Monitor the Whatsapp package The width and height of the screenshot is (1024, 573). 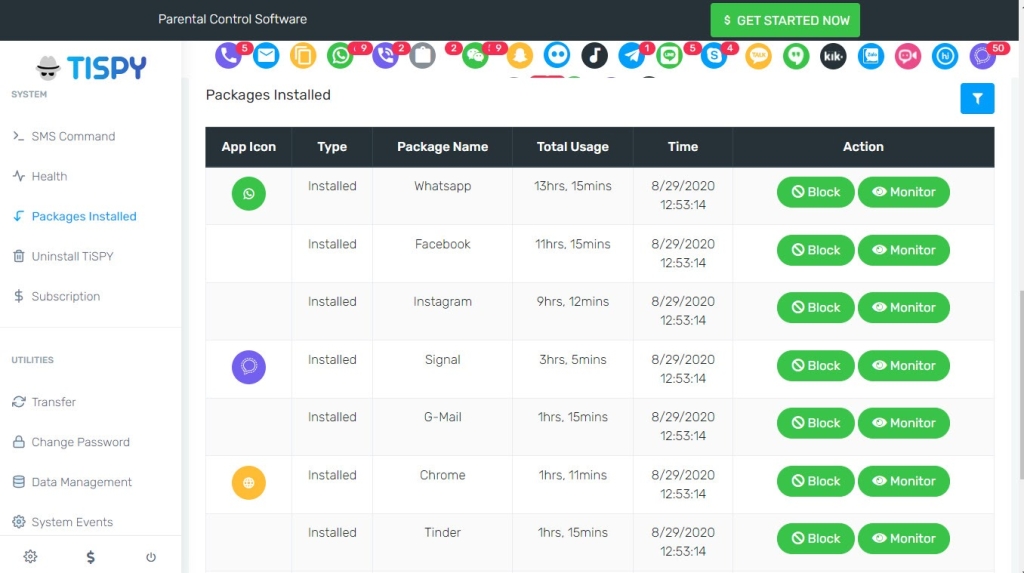click(904, 192)
